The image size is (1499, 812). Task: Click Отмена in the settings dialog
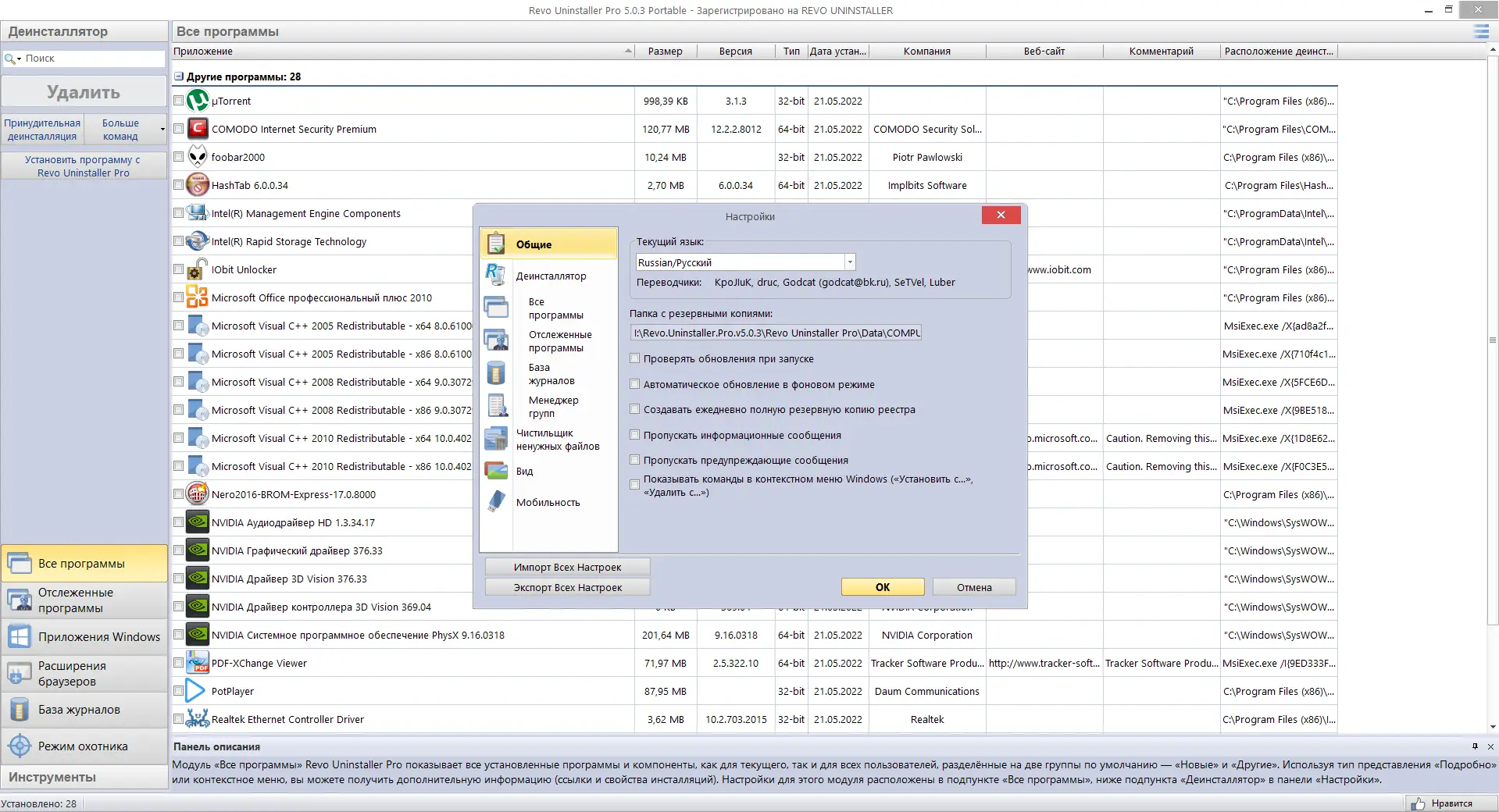click(x=974, y=587)
